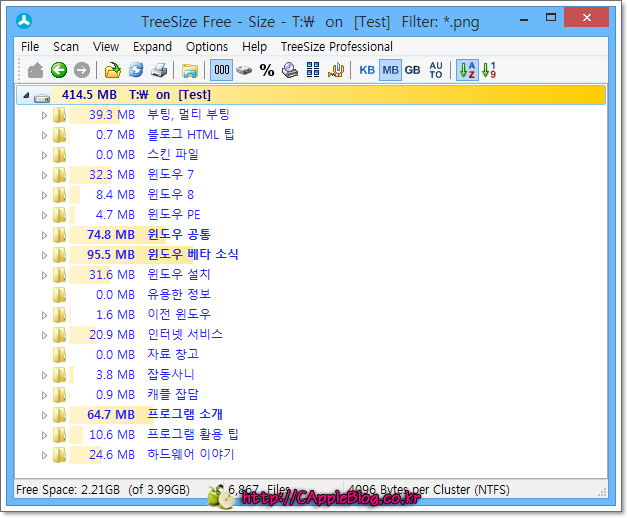
Task: Print the report using printer icon
Action: tap(159, 71)
